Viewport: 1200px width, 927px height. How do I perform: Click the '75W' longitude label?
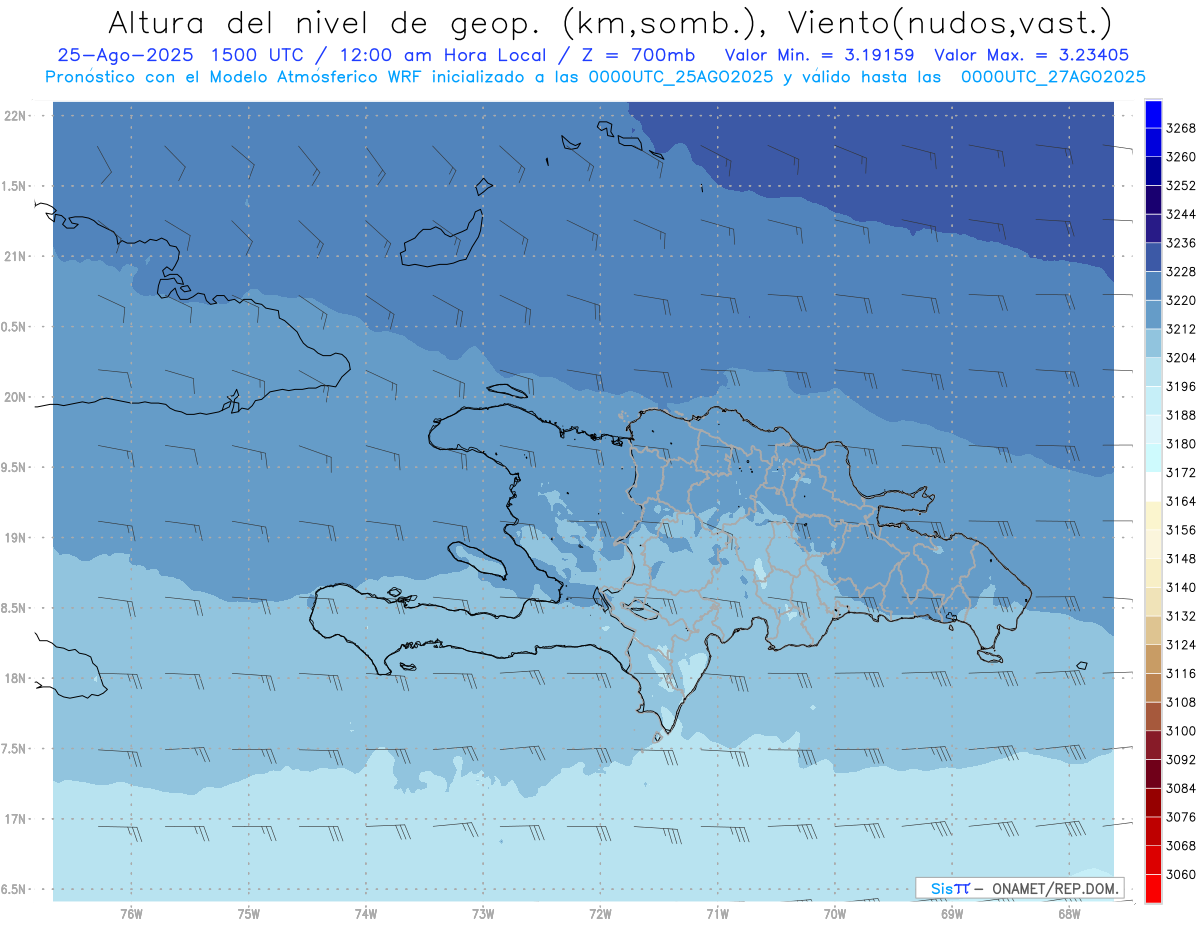click(x=249, y=913)
